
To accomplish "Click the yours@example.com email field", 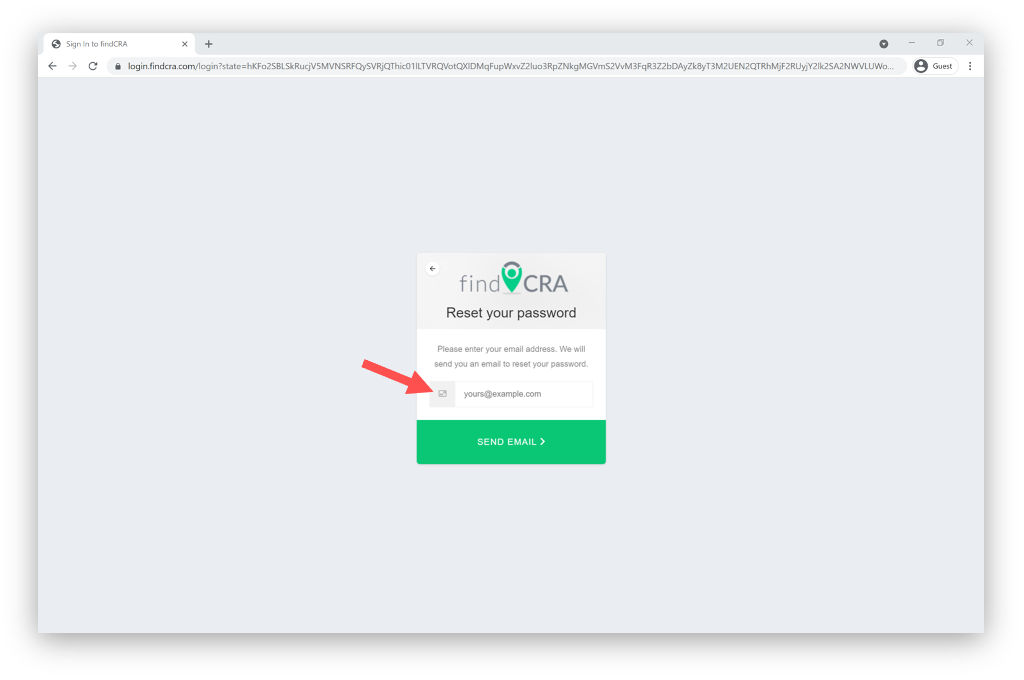I will pyautogui.click(x=524, y=394).
